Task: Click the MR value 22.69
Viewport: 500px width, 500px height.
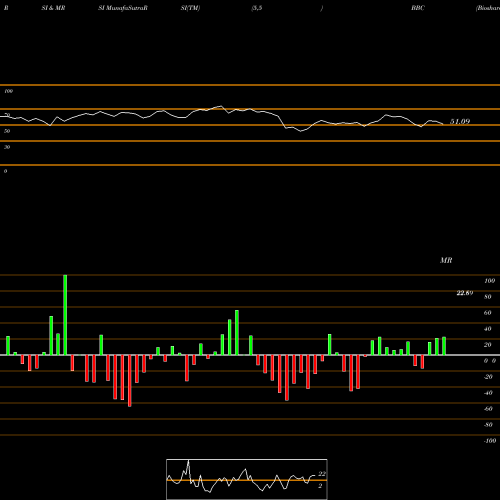Action: point(465,293)
